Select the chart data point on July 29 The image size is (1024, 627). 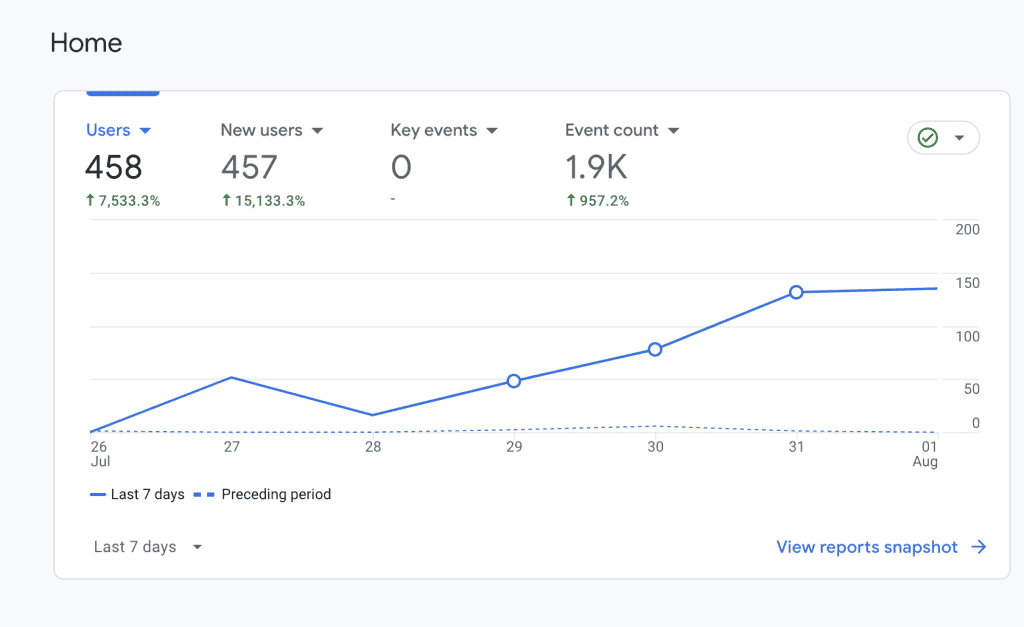coord(513,381)
